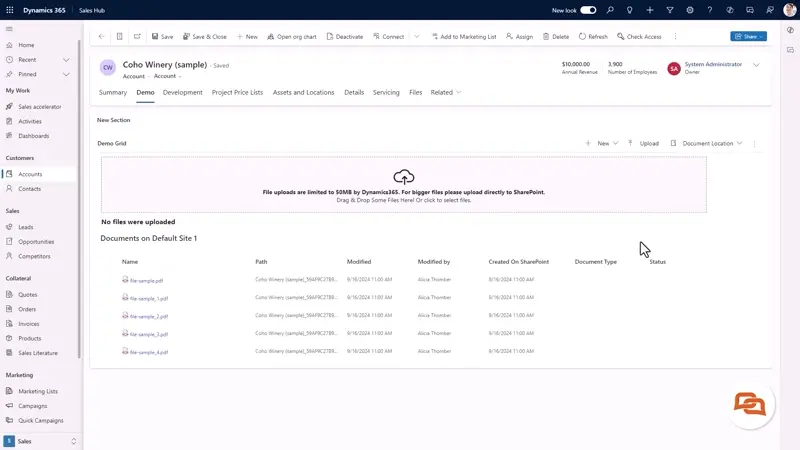Go to Home in sidebar
Image resolution: width=800 pixels, height=450 pixels.
pyautogui.click(x=26, y=45)
